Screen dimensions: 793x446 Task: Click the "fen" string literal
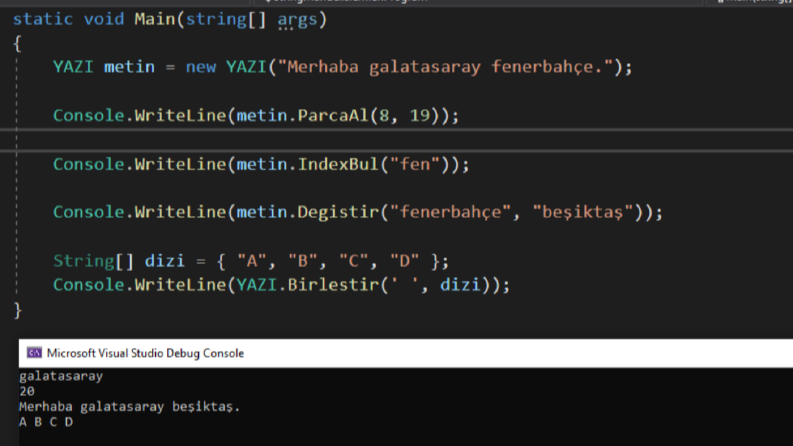pos(415,164)
